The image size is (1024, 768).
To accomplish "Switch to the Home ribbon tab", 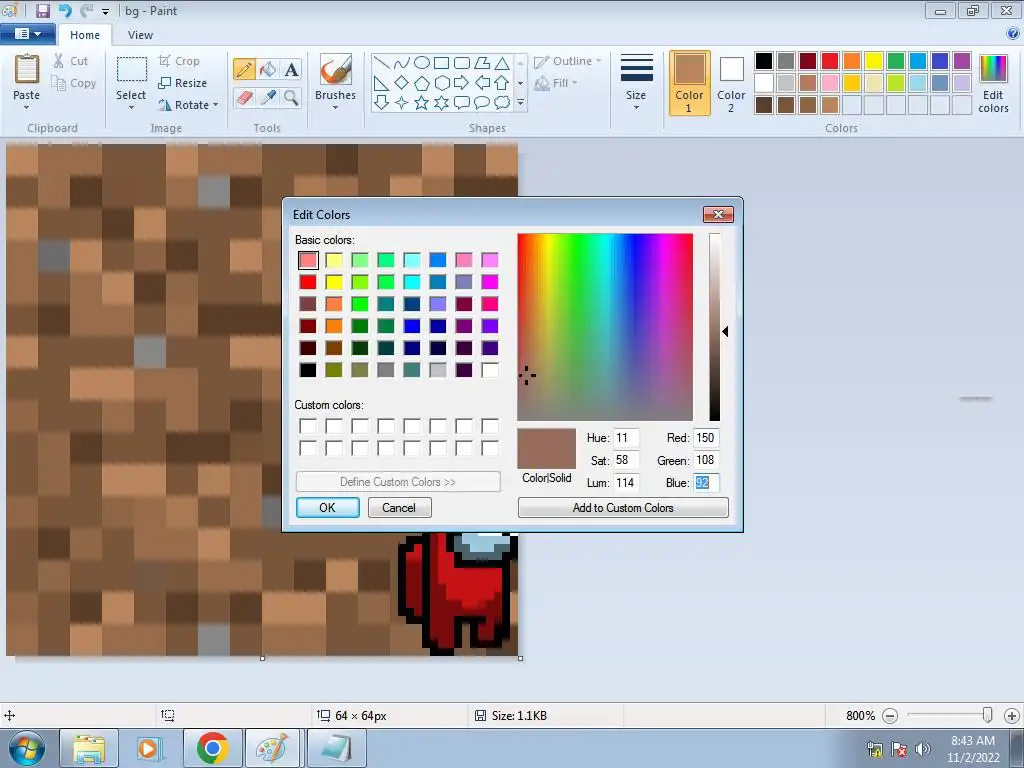I will click(x=85, y=35).
